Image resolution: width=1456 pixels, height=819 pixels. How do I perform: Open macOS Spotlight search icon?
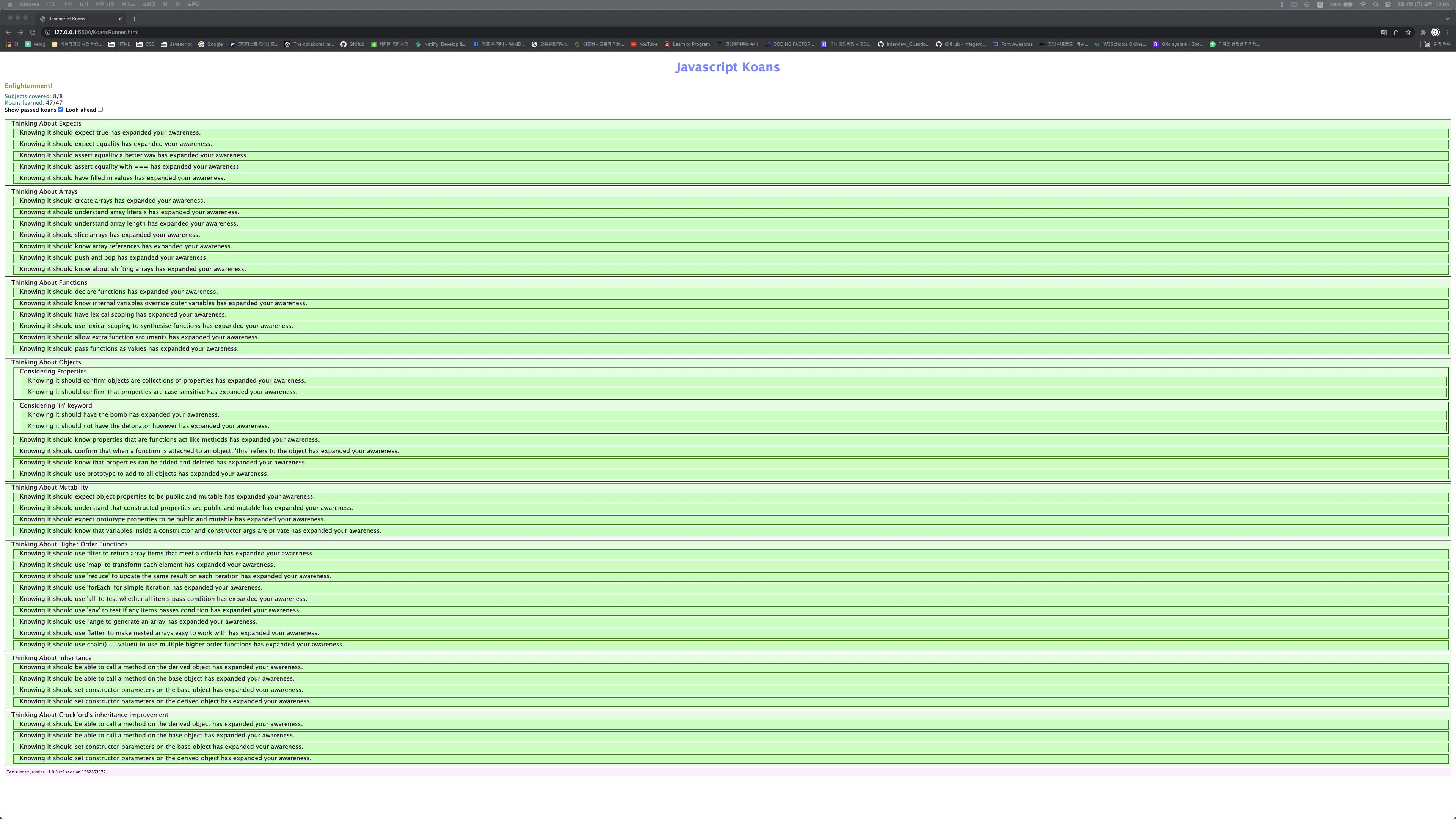click(x=1375, y=5)
